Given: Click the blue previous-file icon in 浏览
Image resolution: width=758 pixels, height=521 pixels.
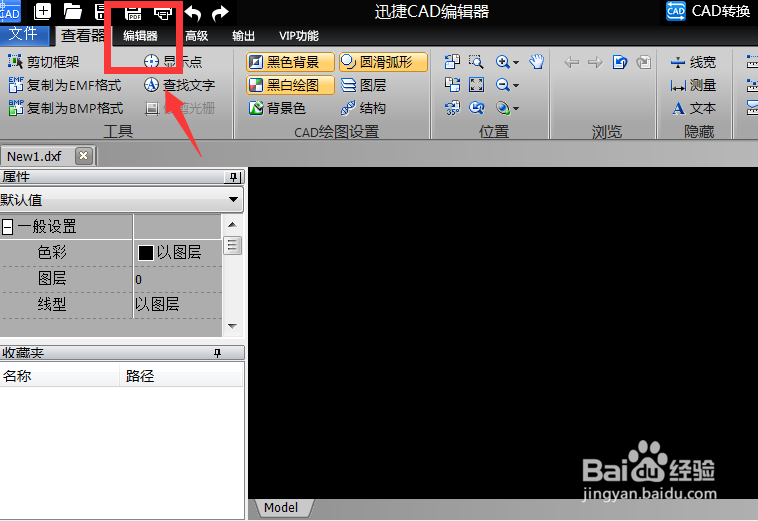Looking at the screenshot, I should click(x=620, y=62).
